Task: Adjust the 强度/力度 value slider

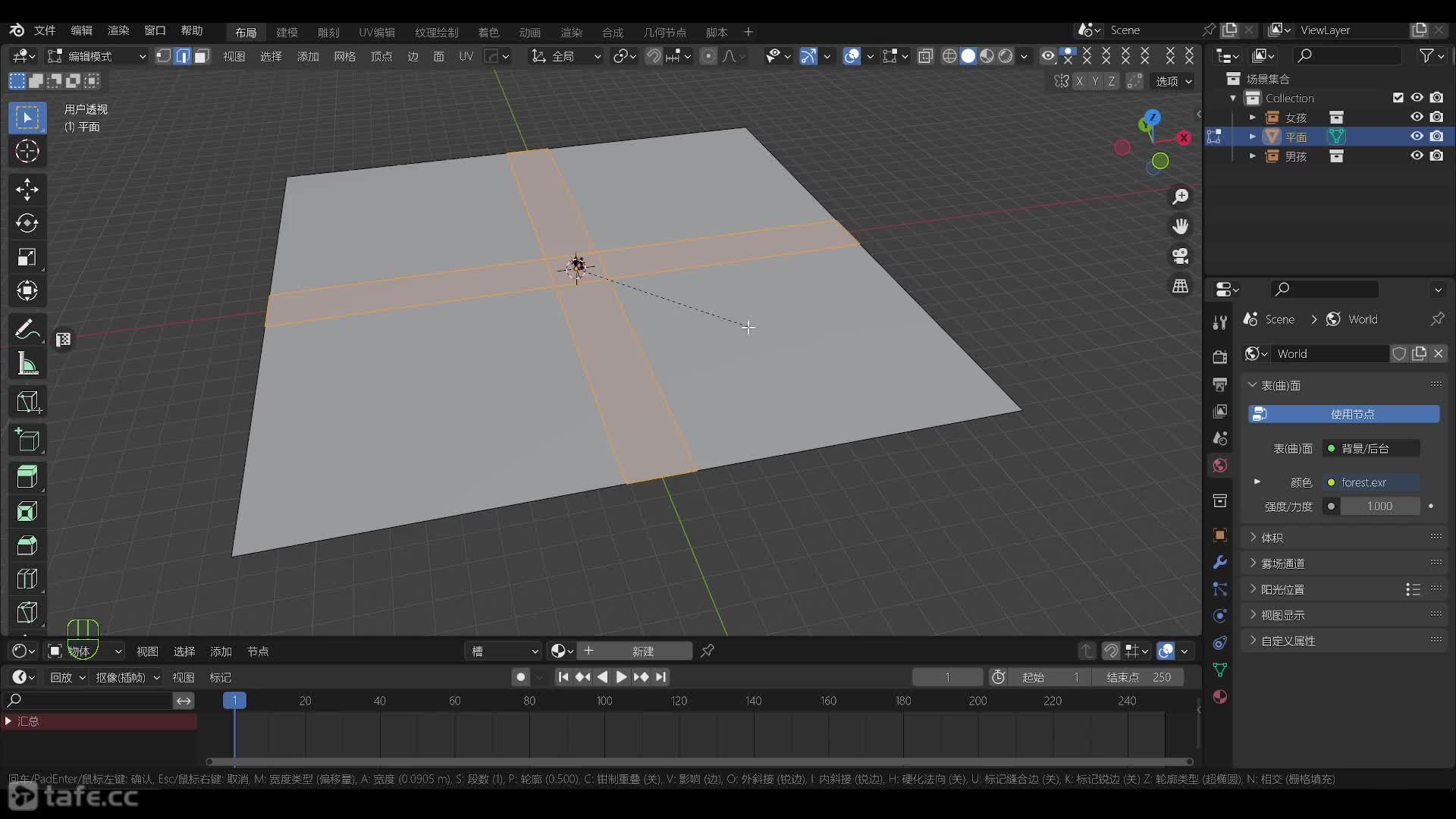Action: (1379, 506)
